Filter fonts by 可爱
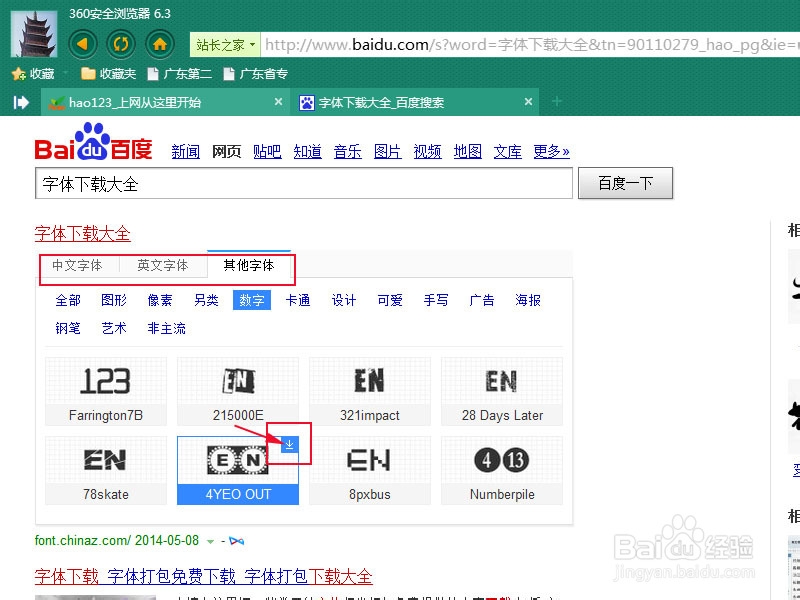The image size is (800, 600). point(390,300)
